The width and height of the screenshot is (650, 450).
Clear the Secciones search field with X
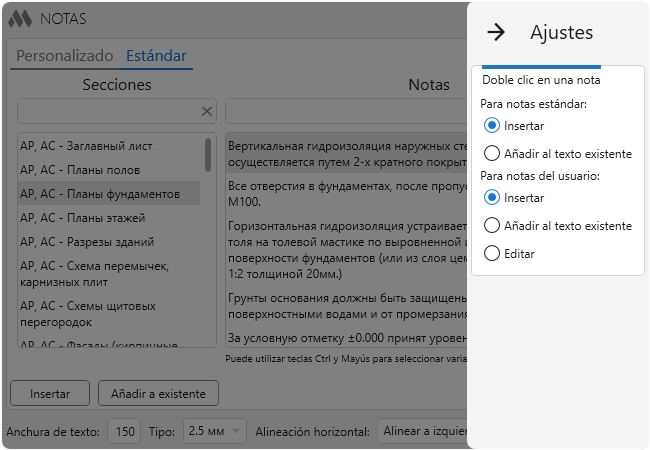pyautogui.click(x=207, y=111)
